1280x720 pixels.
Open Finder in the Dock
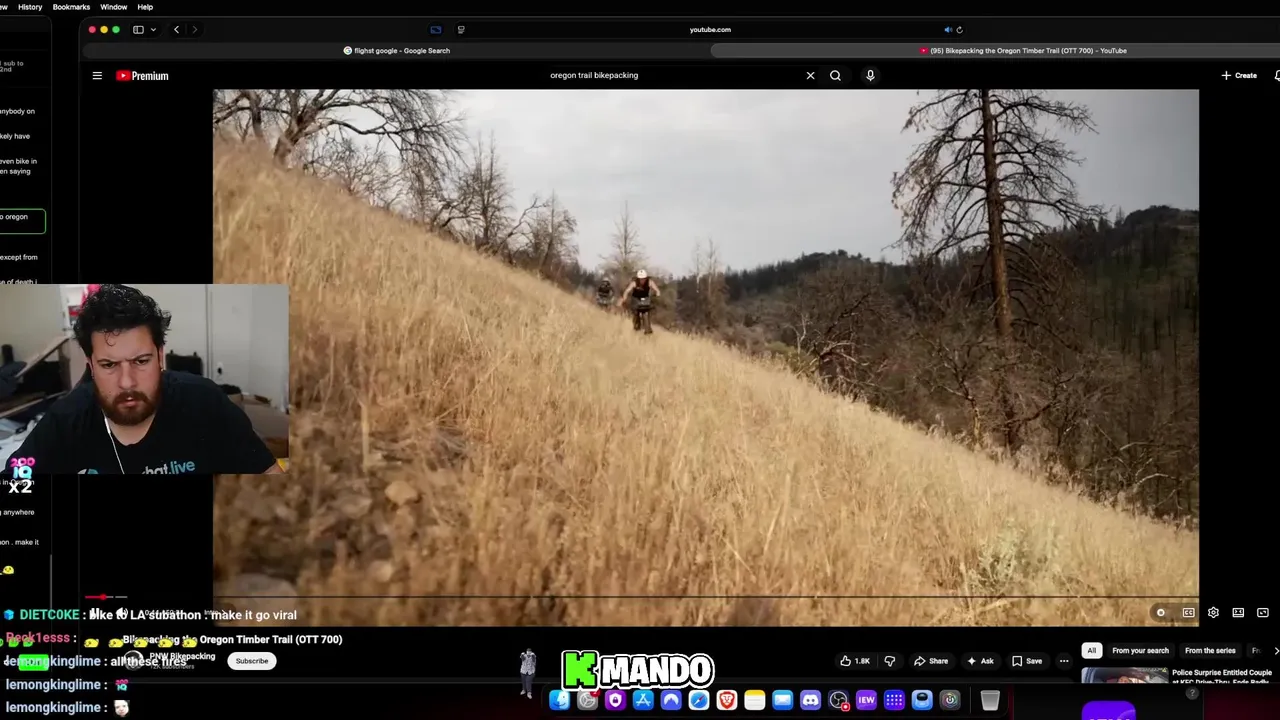tap(559, 701)
